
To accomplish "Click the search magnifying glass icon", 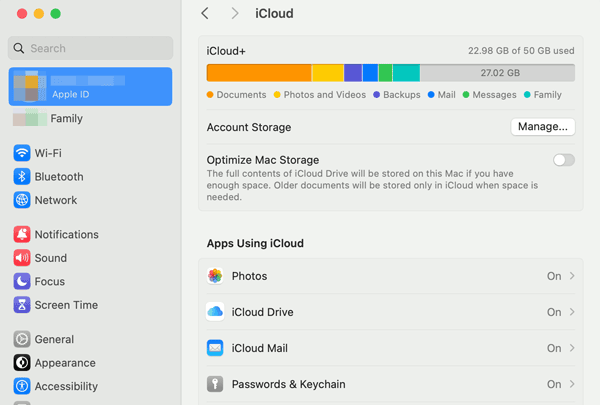I will pyautogui.click(x=19, y=48).
